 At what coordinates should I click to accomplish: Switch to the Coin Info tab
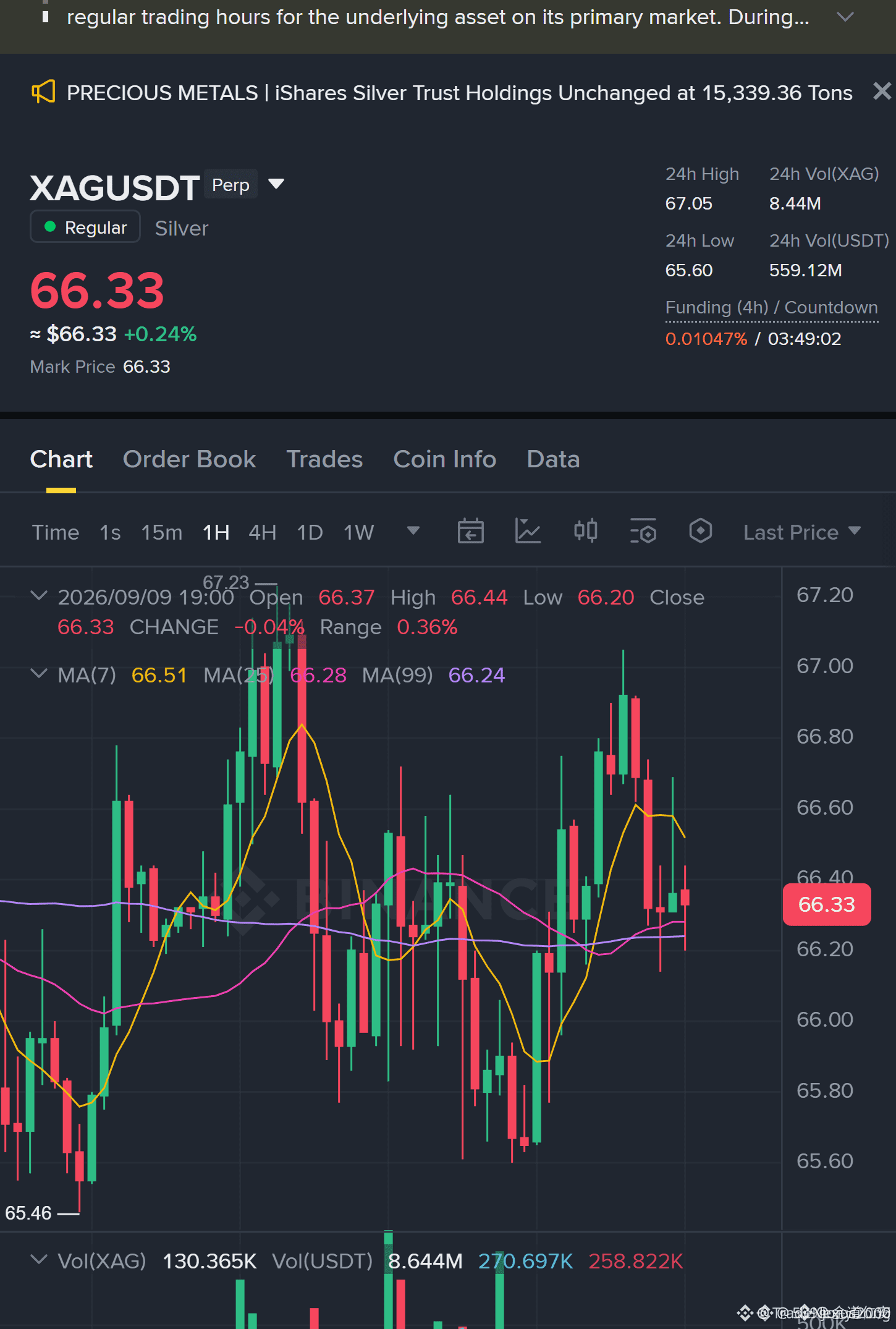tap(444, 459)
